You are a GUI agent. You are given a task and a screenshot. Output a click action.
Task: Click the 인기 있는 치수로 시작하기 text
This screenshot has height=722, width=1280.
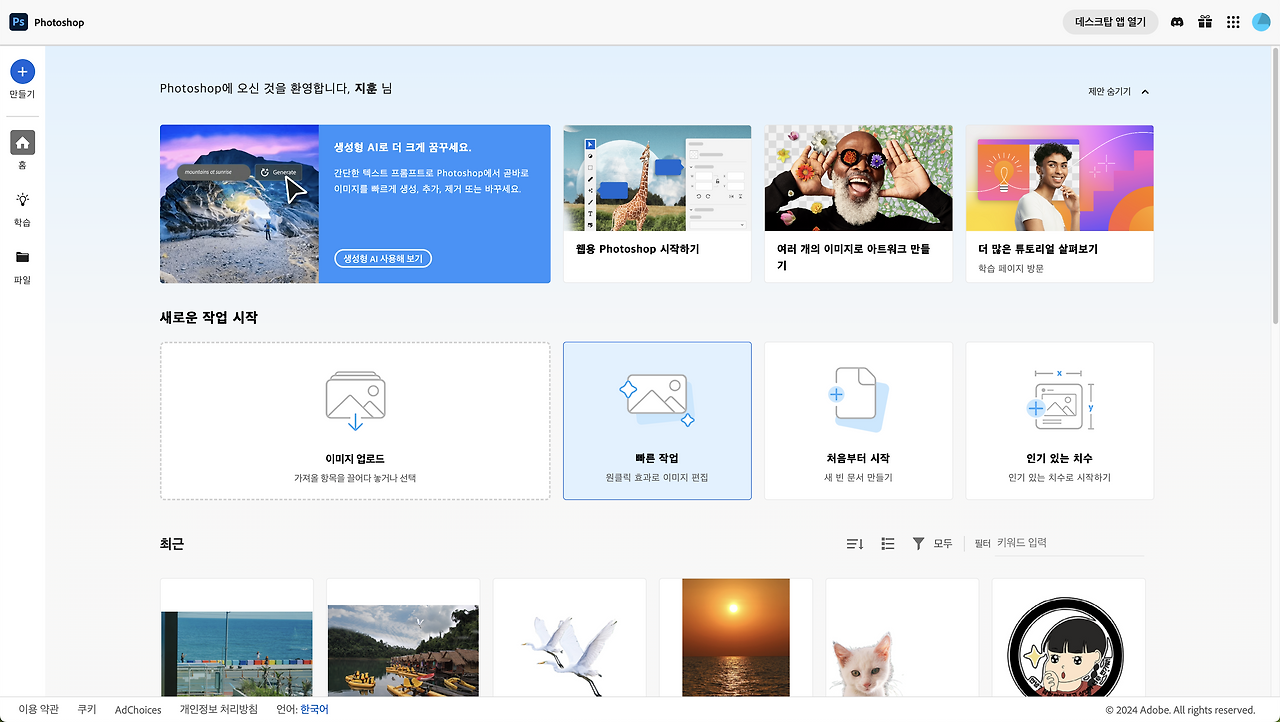pos(1060,478)
